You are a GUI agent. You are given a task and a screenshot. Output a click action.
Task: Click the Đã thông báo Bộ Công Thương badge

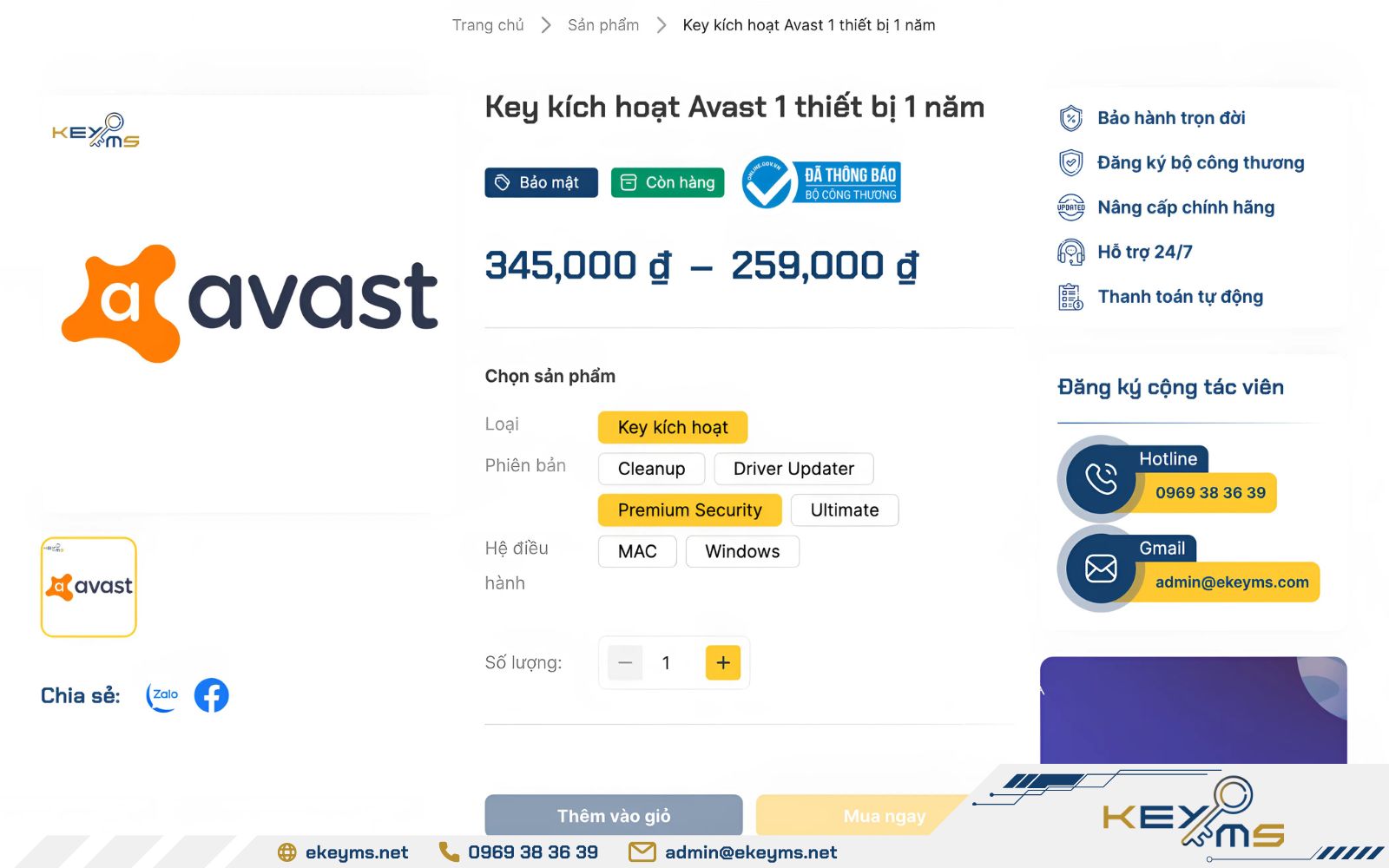pyautogui.click(x=821, y=182)
